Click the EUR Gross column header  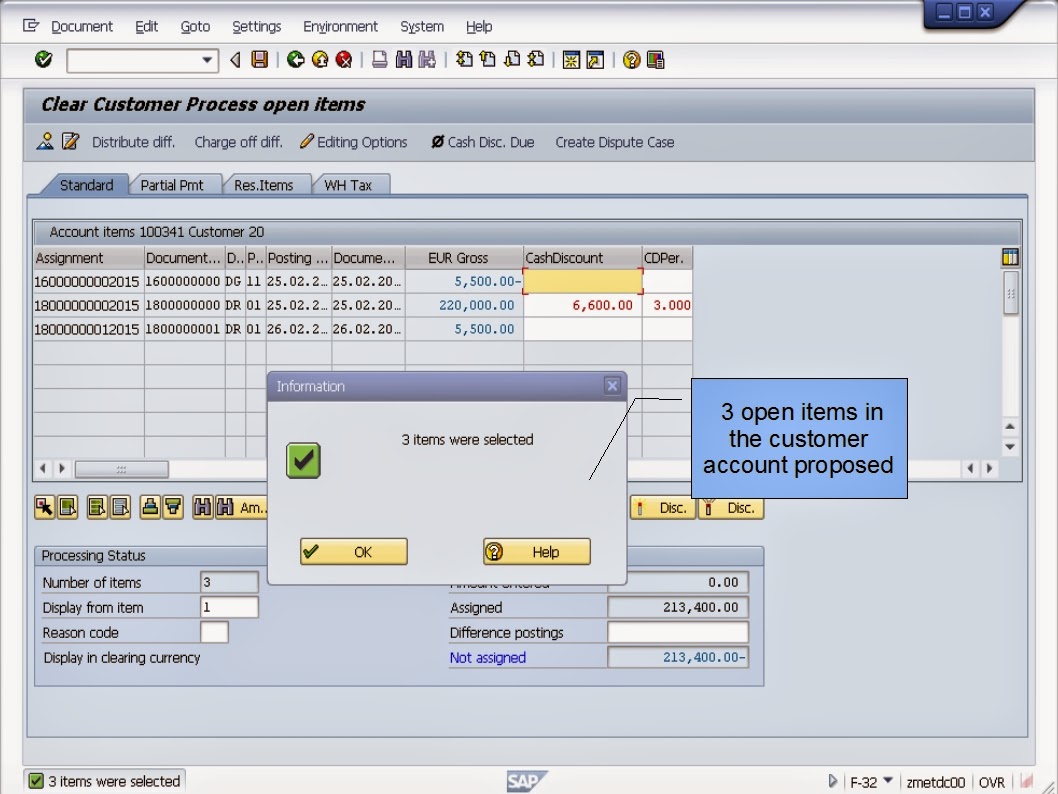[x=464, y=258]
